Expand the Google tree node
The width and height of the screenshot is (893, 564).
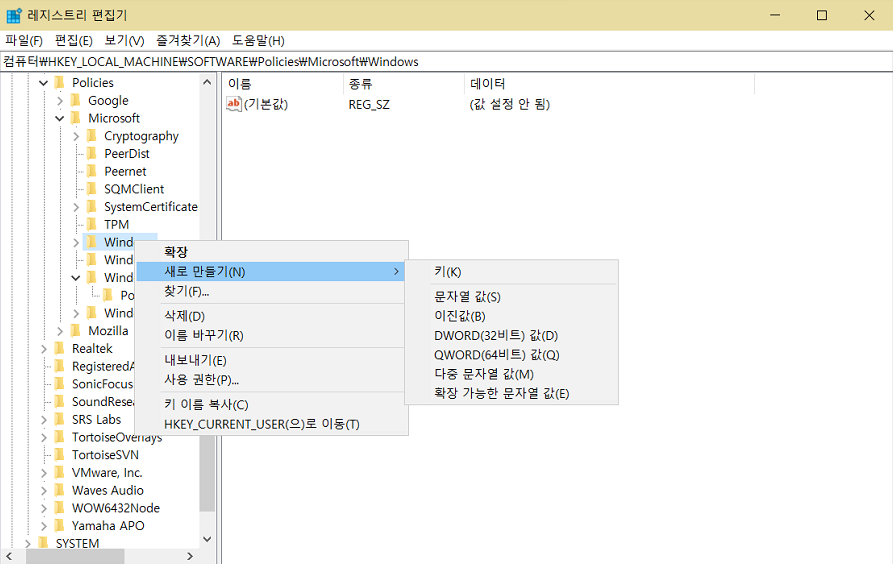(x=60, y=101)
